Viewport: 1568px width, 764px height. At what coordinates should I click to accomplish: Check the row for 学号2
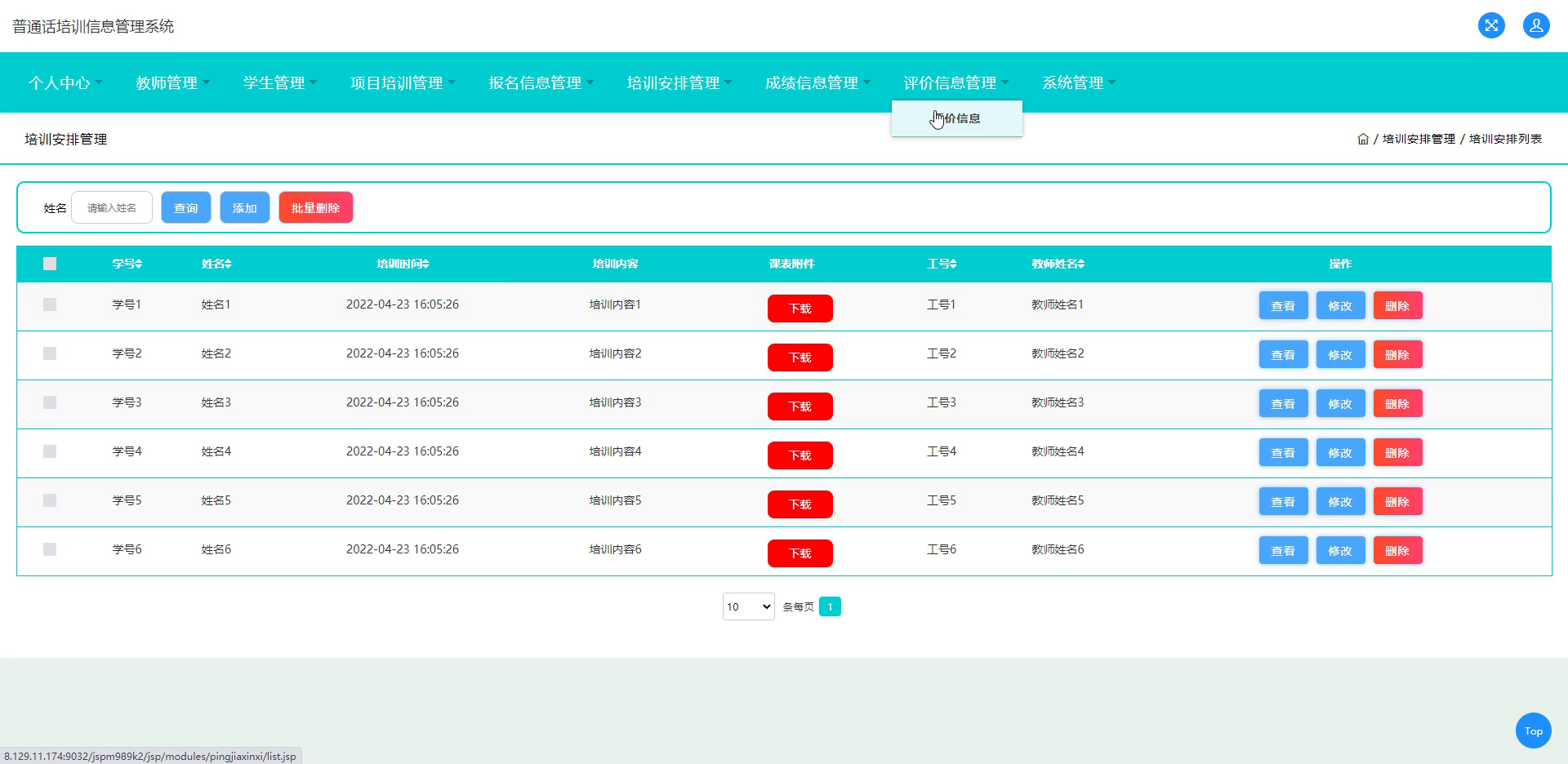pyautogui.click(x=50, y=353)
